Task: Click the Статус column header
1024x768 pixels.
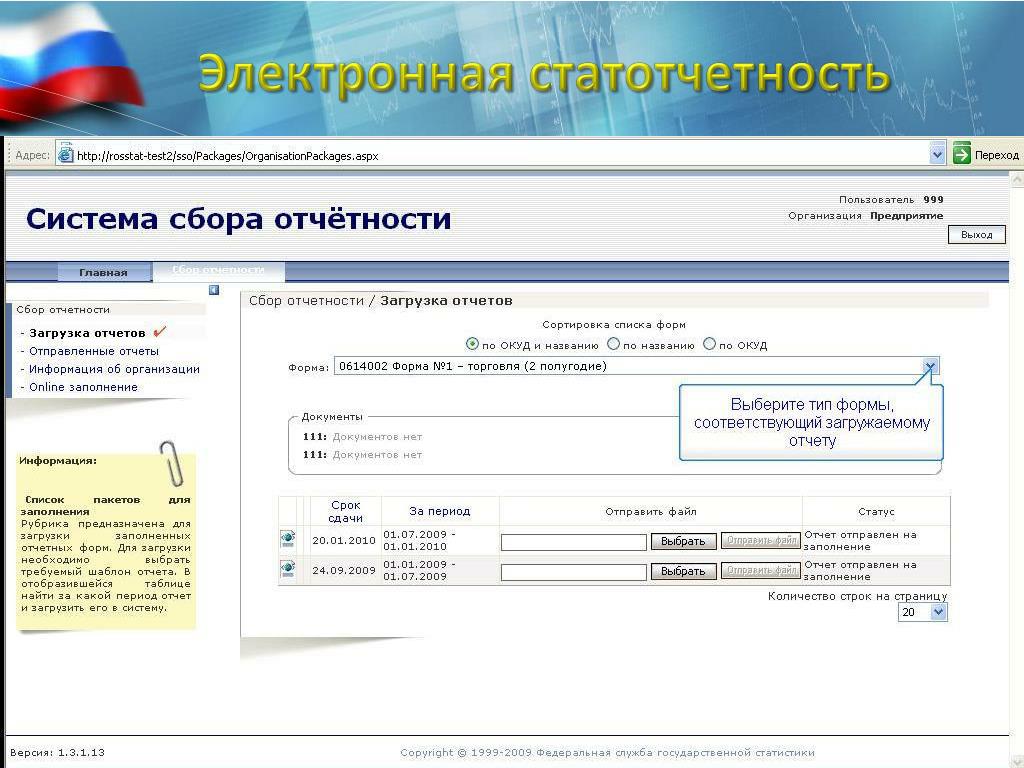Action: tap(876, 511)
